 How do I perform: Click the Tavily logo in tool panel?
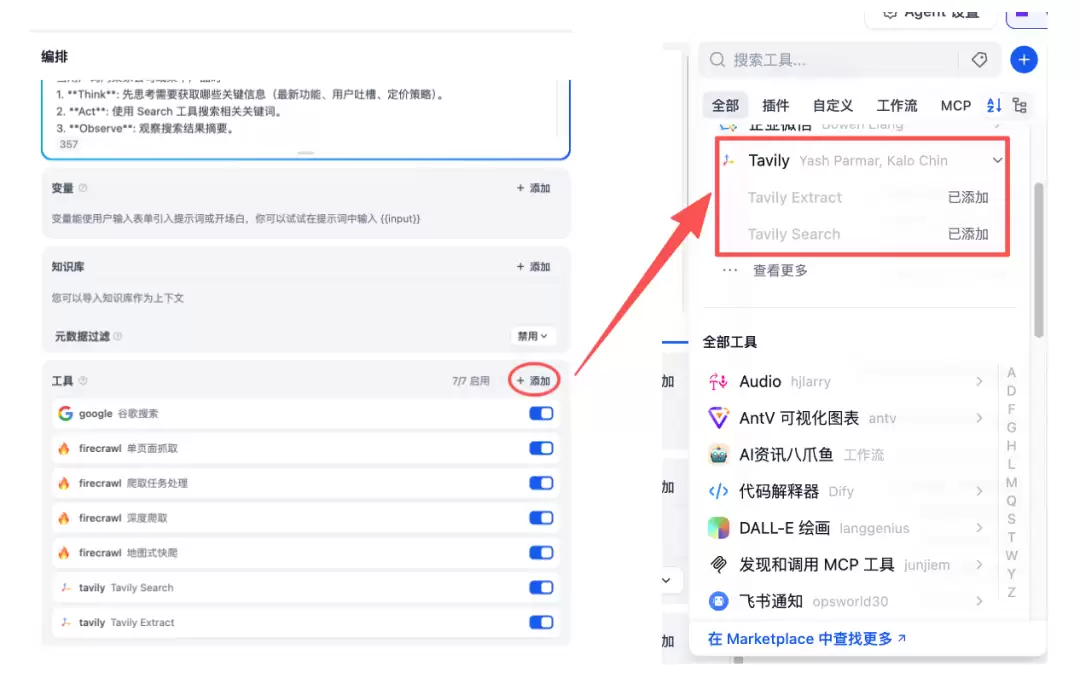729,160
